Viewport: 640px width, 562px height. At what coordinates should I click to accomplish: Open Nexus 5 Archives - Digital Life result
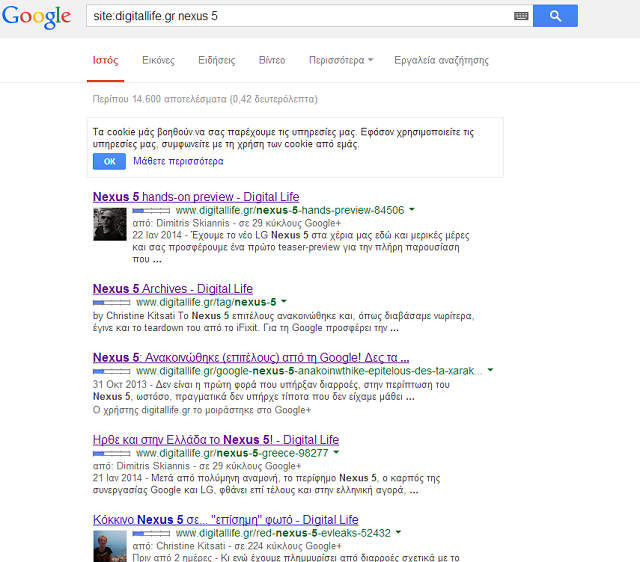[173, 289]
